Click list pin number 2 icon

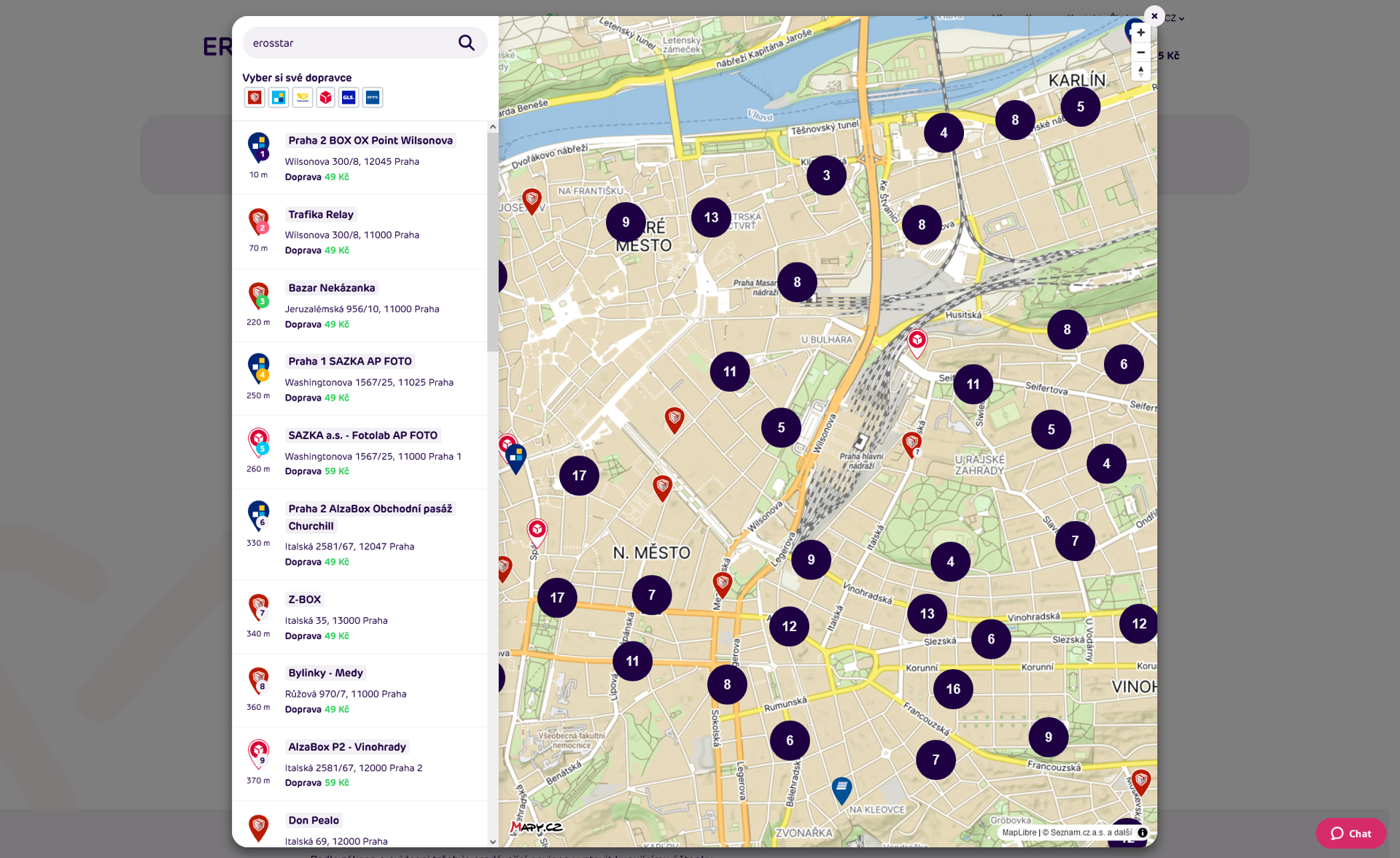[259, 222]
